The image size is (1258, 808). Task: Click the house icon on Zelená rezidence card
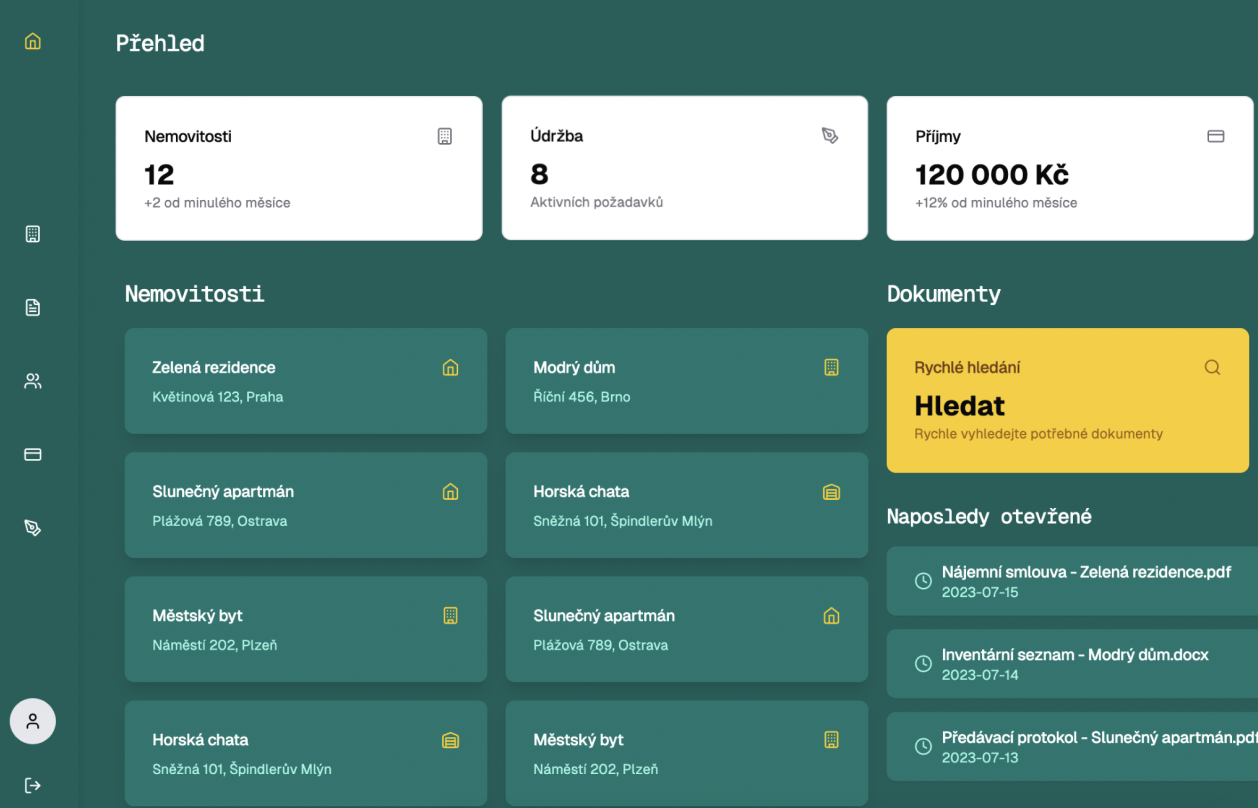[450, 368]
